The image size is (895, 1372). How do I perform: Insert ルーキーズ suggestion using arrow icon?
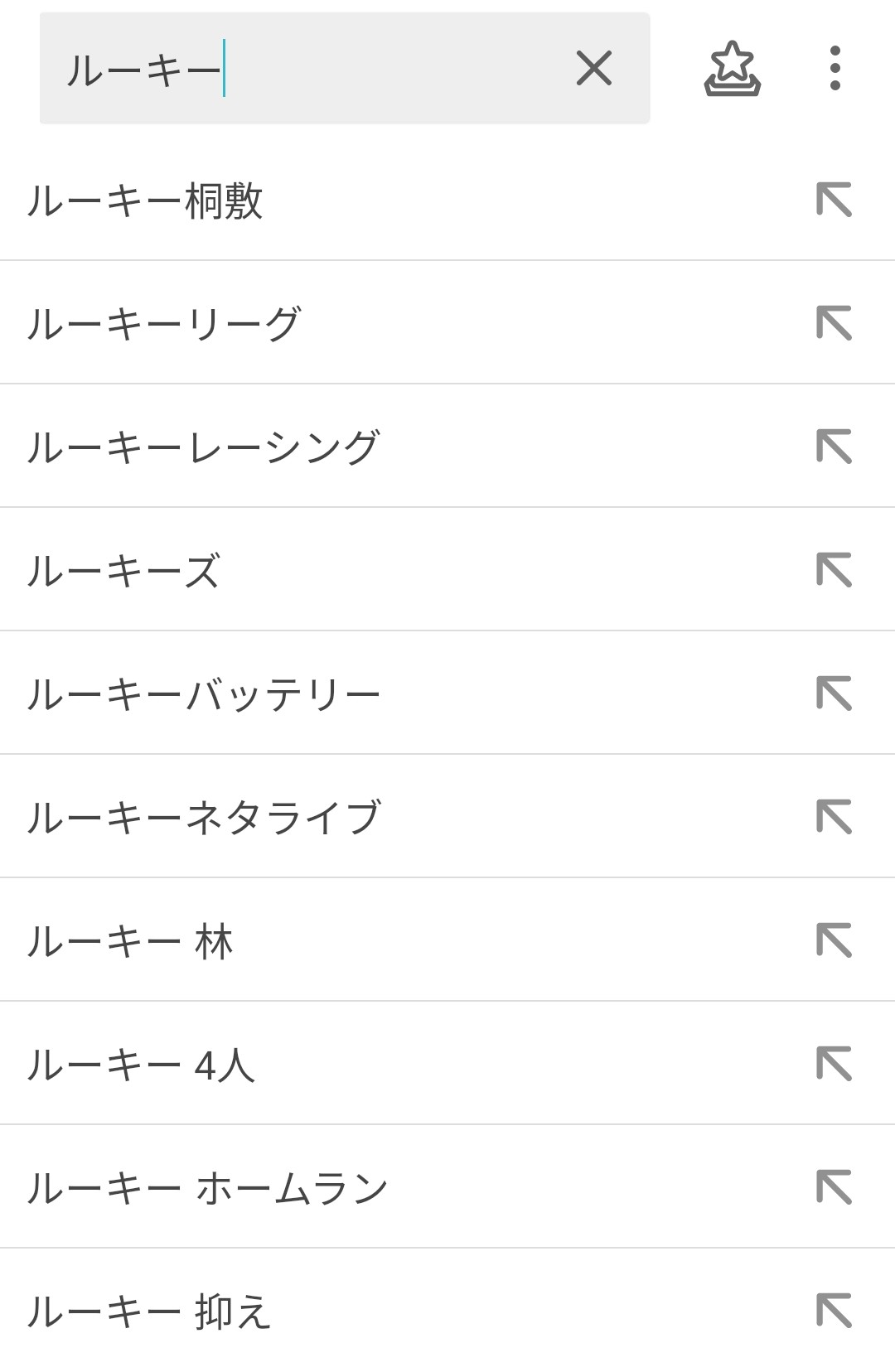[x=834, y=570]
